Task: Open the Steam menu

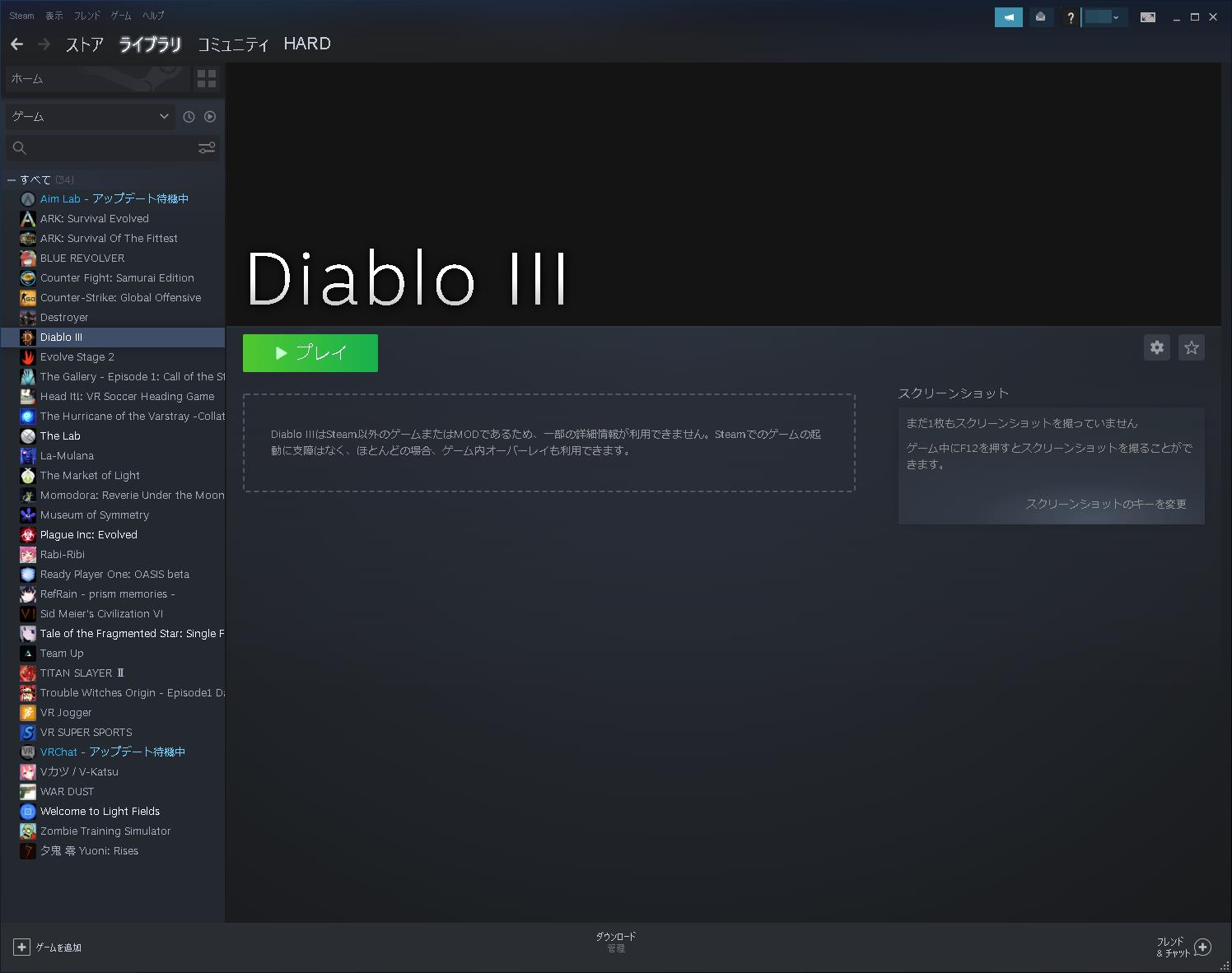Action: pos(22,16)
